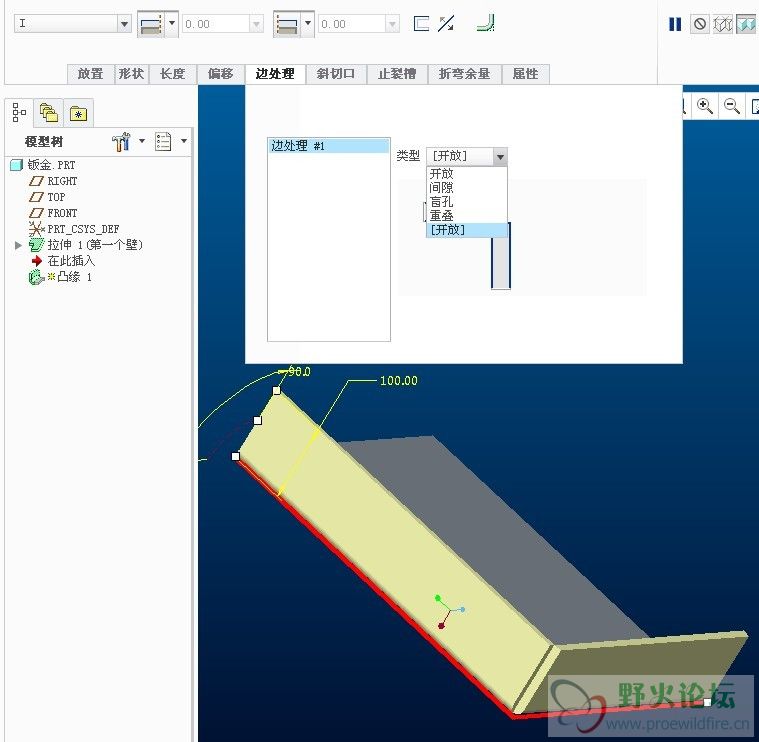Image resolution: width=759 pixels, height=742 pixels.
Task: Open the 类型 dropdown arrow
Action: click(x=500, y=156)
